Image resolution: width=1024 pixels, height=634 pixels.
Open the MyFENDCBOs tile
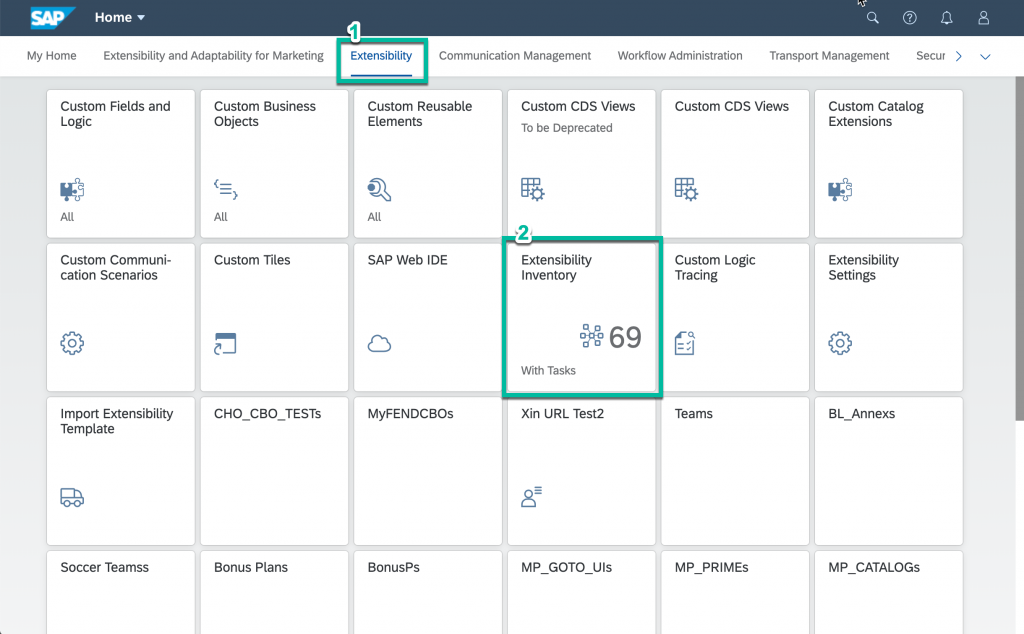tap(428, 471)
